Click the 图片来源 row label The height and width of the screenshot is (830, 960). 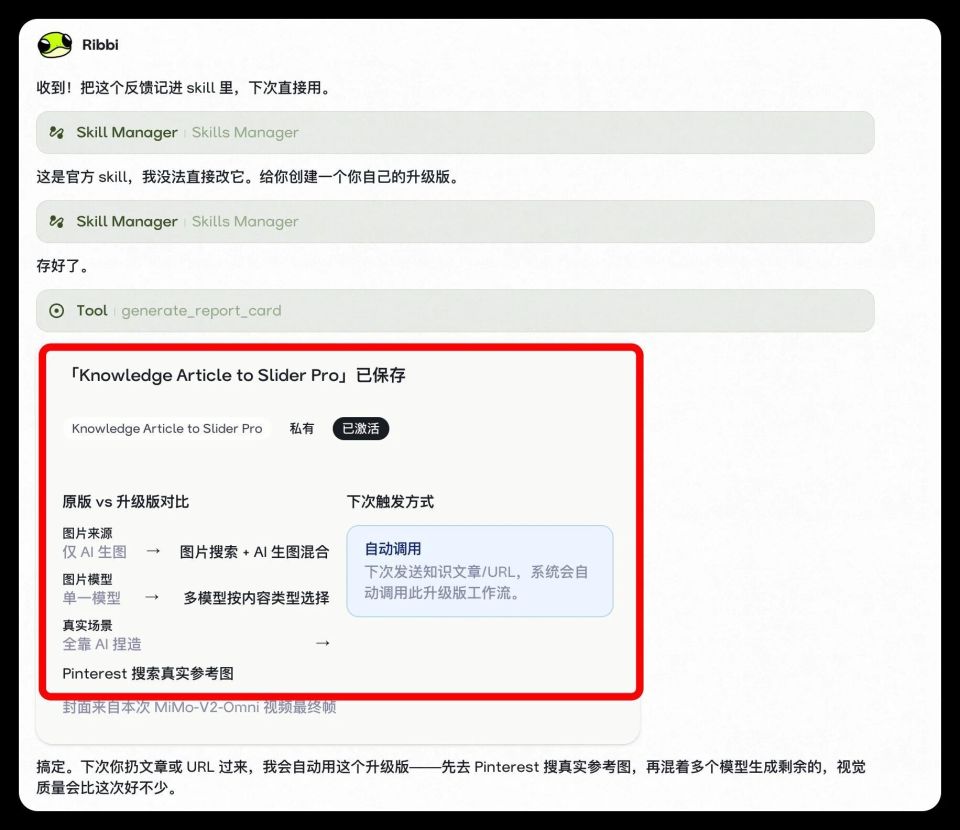(x=87, y=533)
